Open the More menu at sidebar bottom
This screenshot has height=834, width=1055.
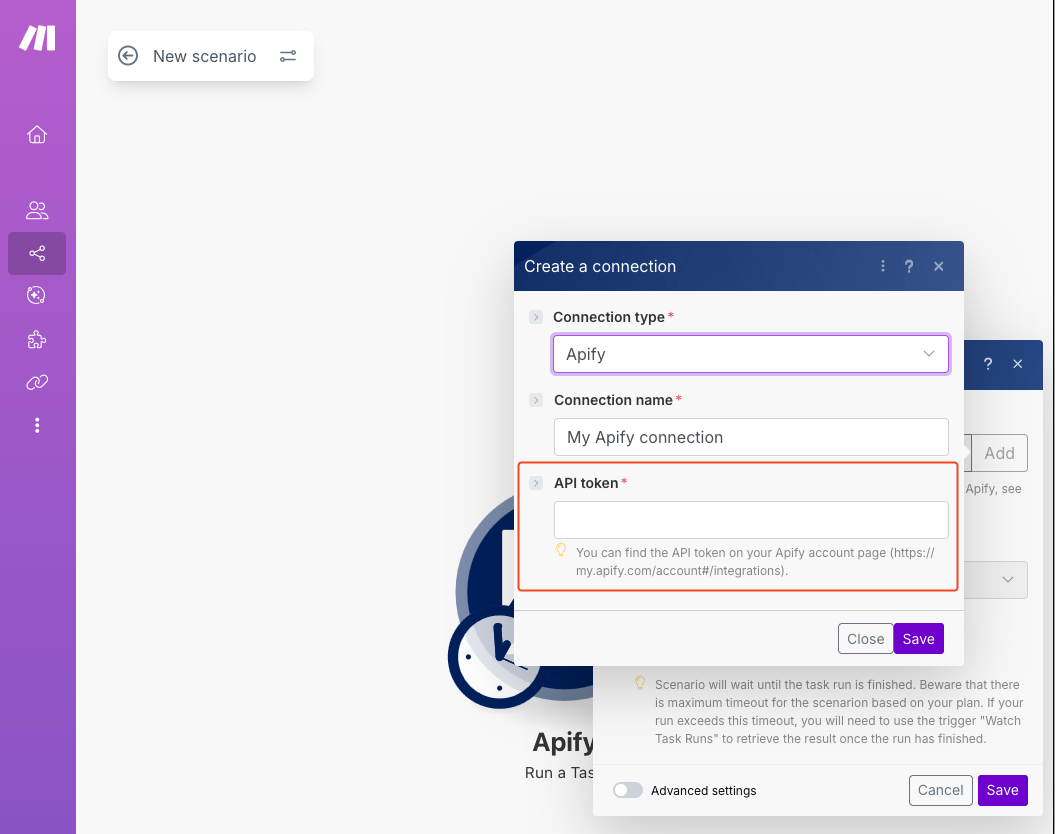37,425
